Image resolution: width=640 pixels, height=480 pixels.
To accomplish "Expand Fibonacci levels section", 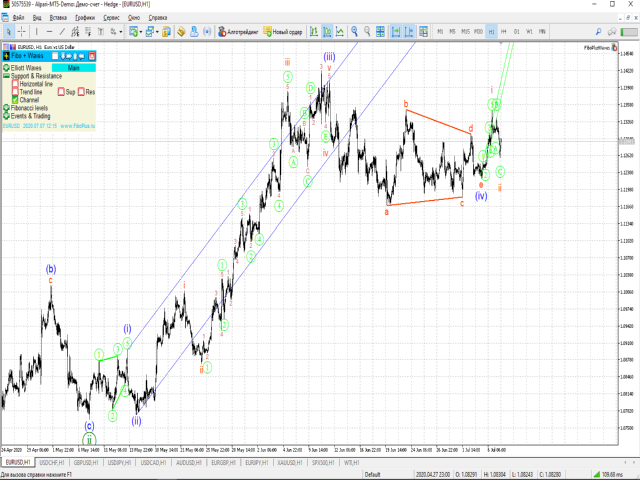I will click(6, 108).
